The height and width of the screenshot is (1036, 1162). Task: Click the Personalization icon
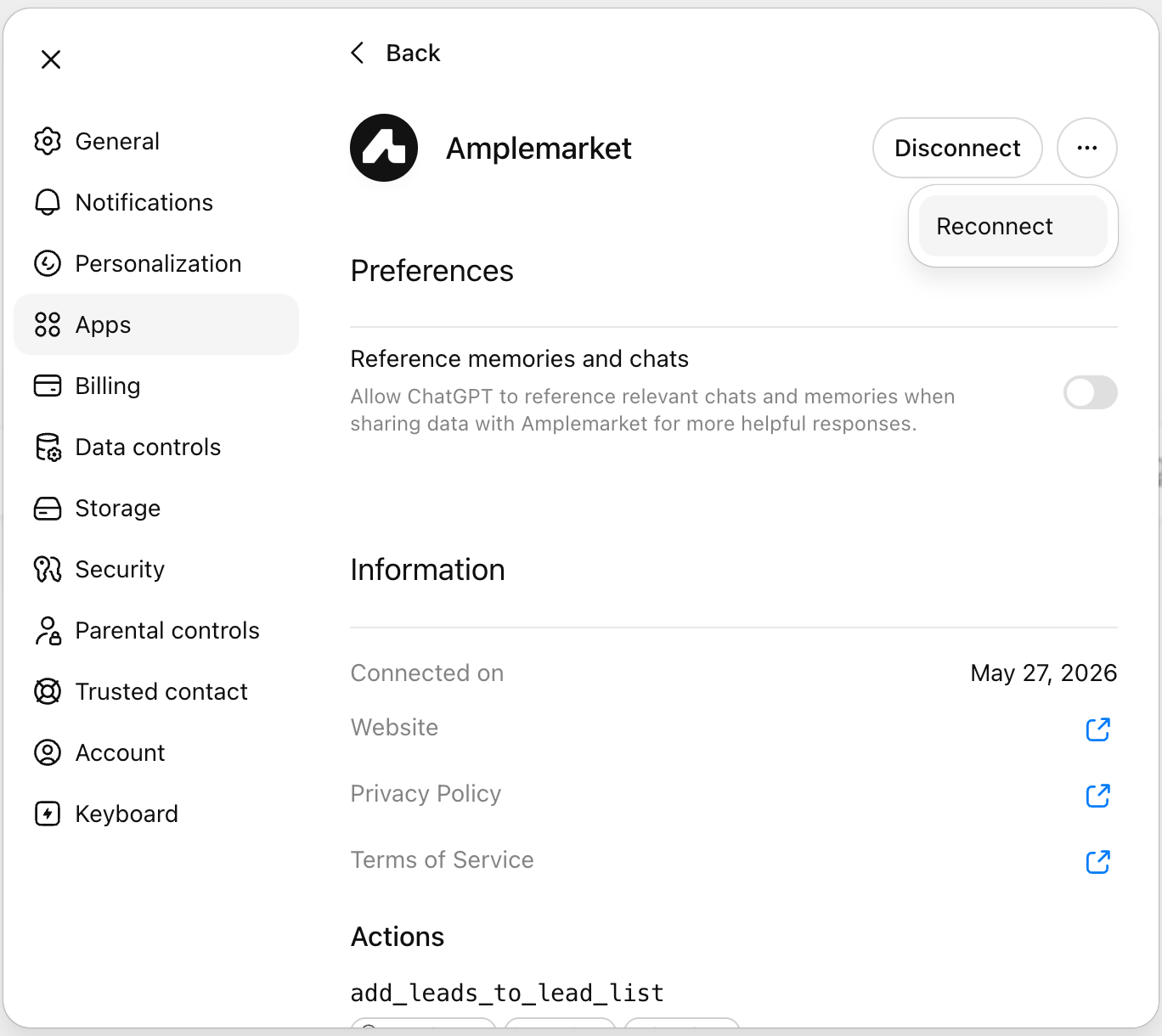[x=48, y=263]
